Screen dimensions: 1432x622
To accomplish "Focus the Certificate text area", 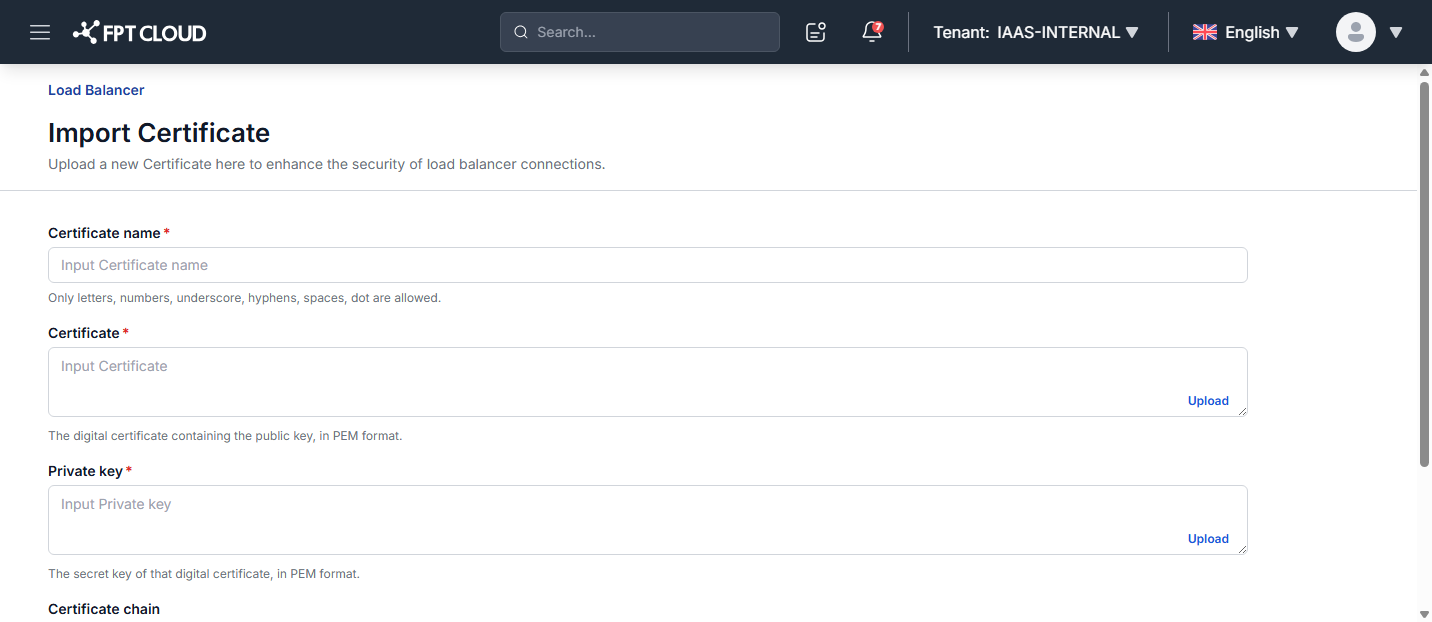I will click(648, 382).
